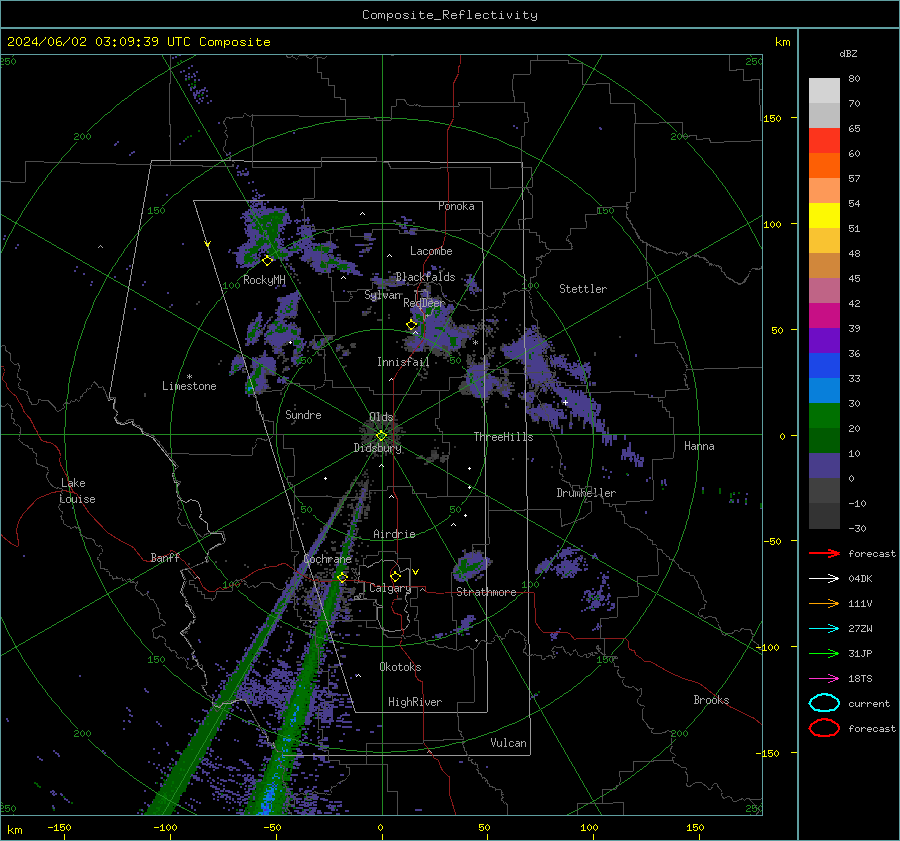Click the Brooks town label
This screenshot has height=841, width=900.
[x=711, y=700]
